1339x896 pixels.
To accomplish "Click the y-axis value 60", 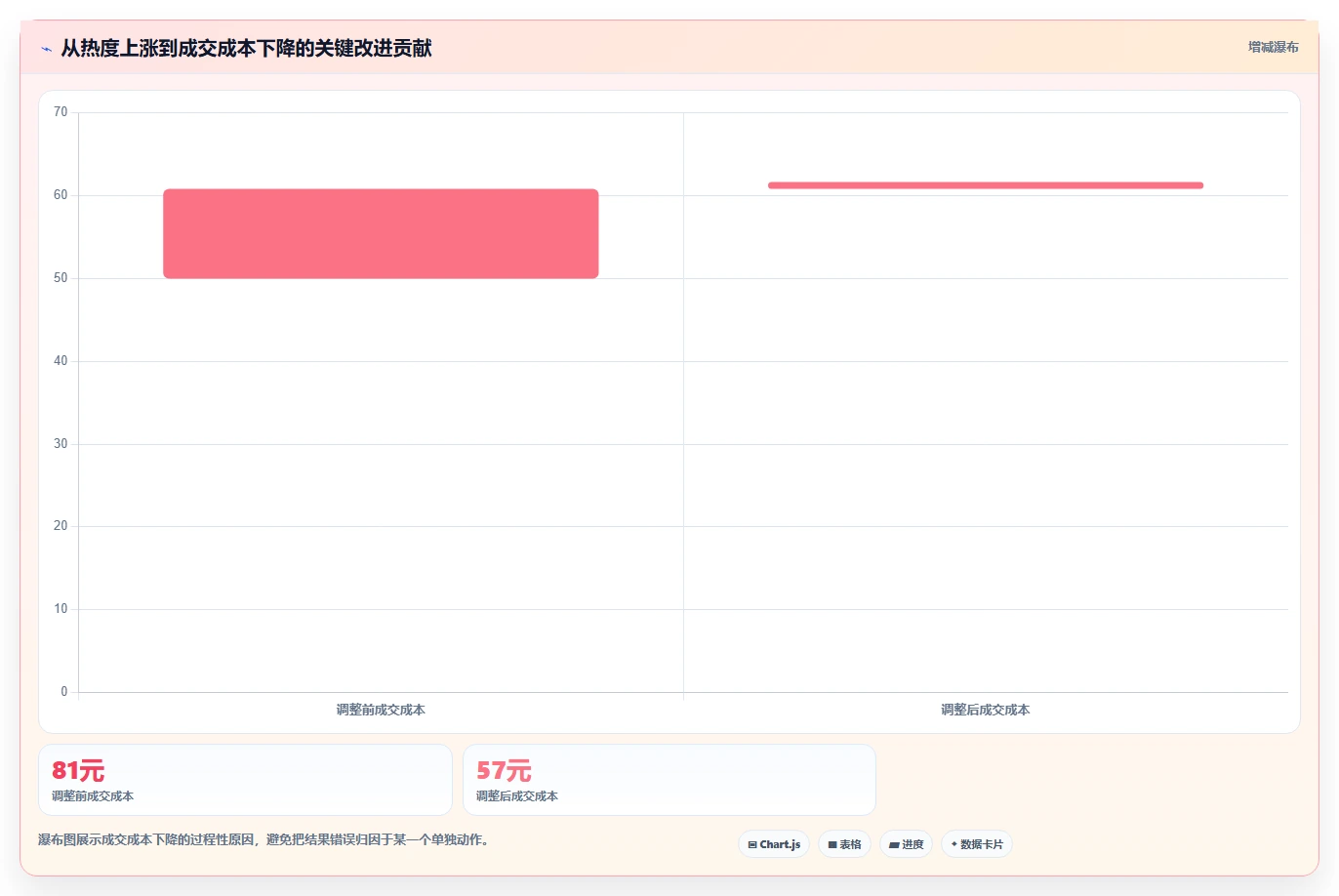I will 61,195.
